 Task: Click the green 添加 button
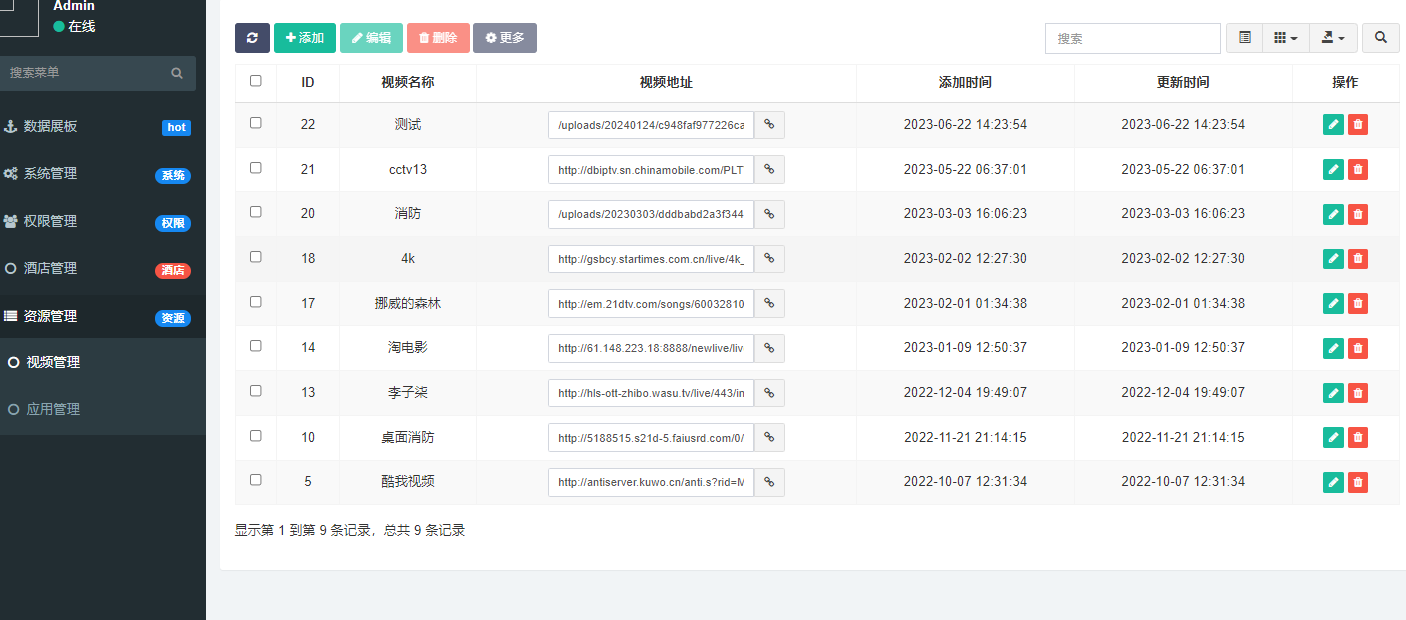(305, 38)
